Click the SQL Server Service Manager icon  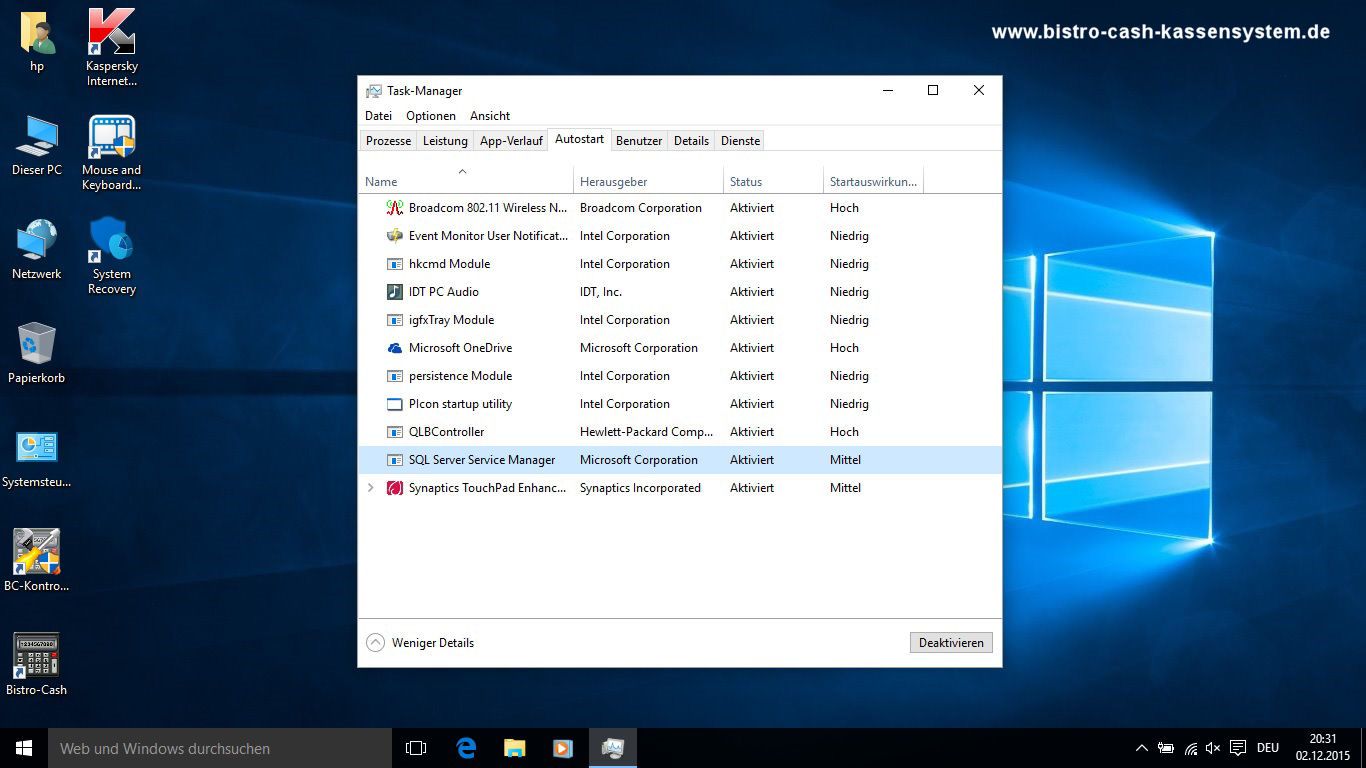tap(394, 460)
